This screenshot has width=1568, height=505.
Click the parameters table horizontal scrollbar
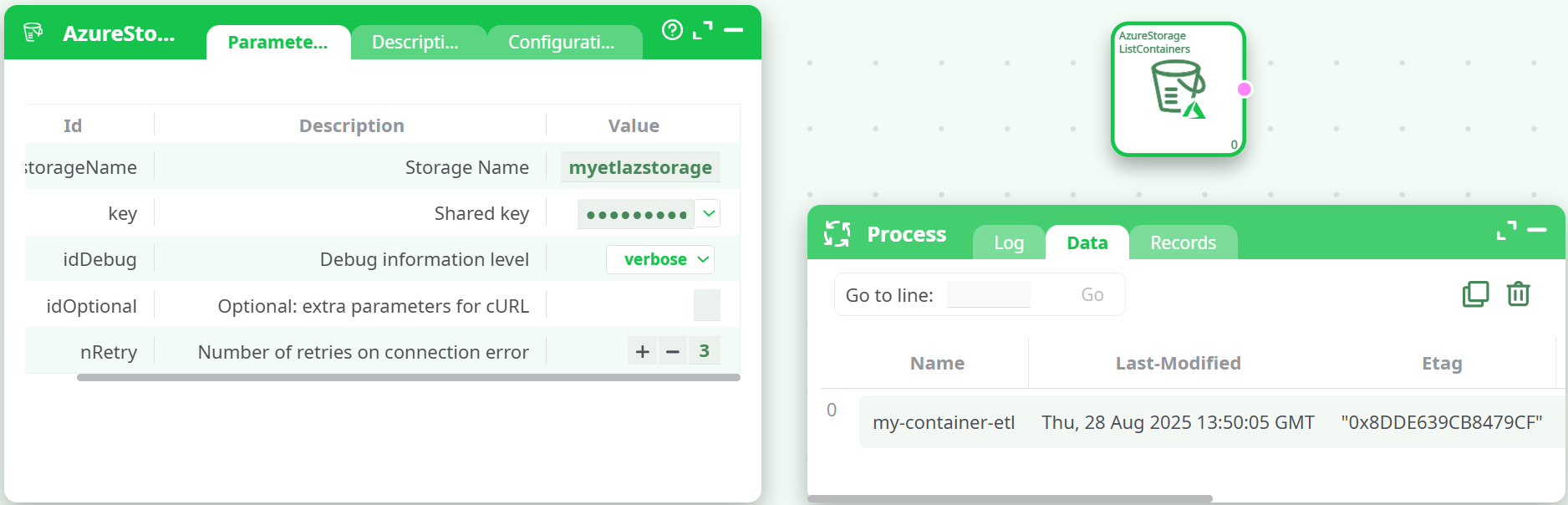tap(408, 378)
